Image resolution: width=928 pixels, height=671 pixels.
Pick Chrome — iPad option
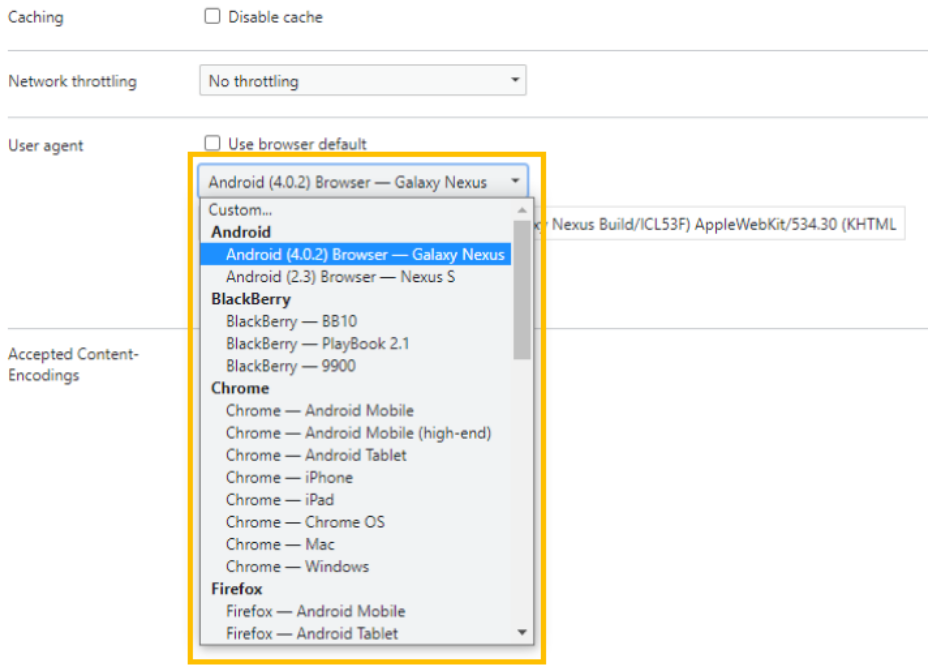280,499
